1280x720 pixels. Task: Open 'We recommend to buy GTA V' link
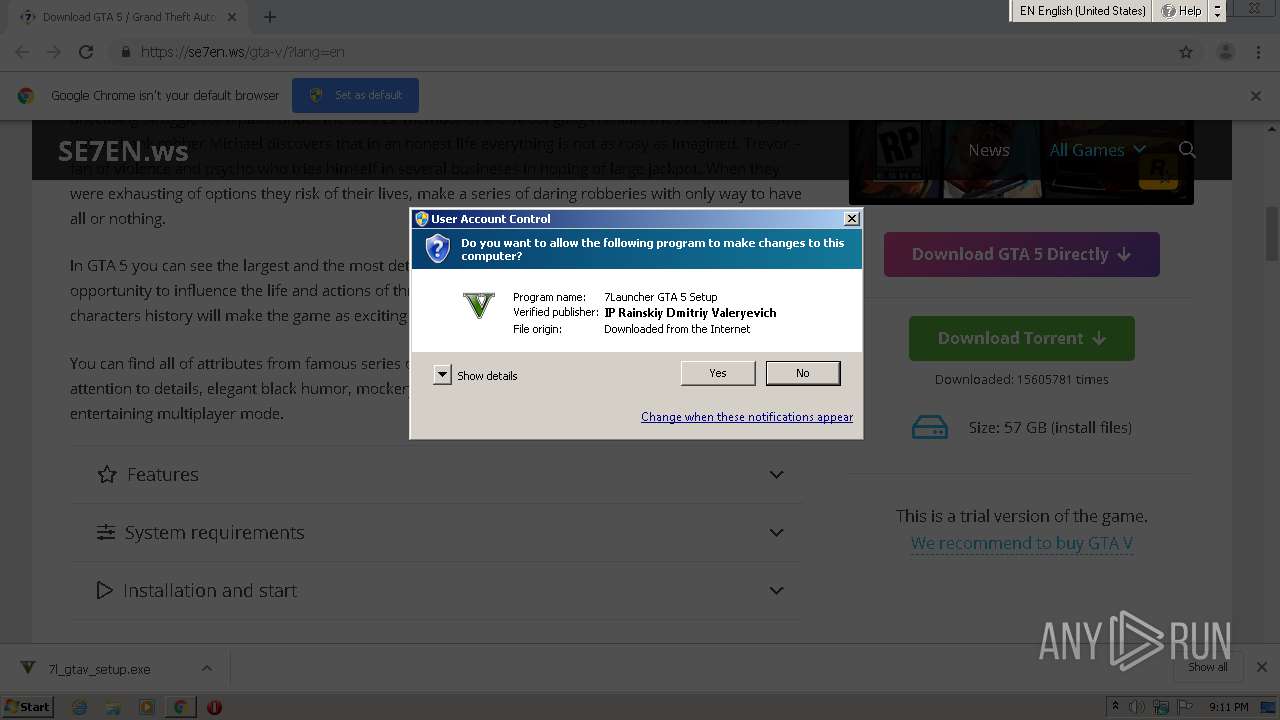pyautogui.click(x=1021, y=543)
